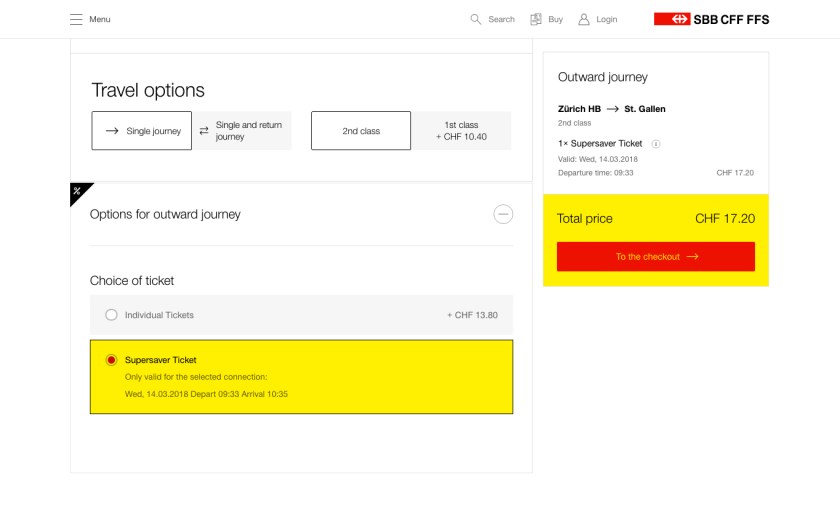Click info icon beside Supersaver Ticket

coord(656,144)
